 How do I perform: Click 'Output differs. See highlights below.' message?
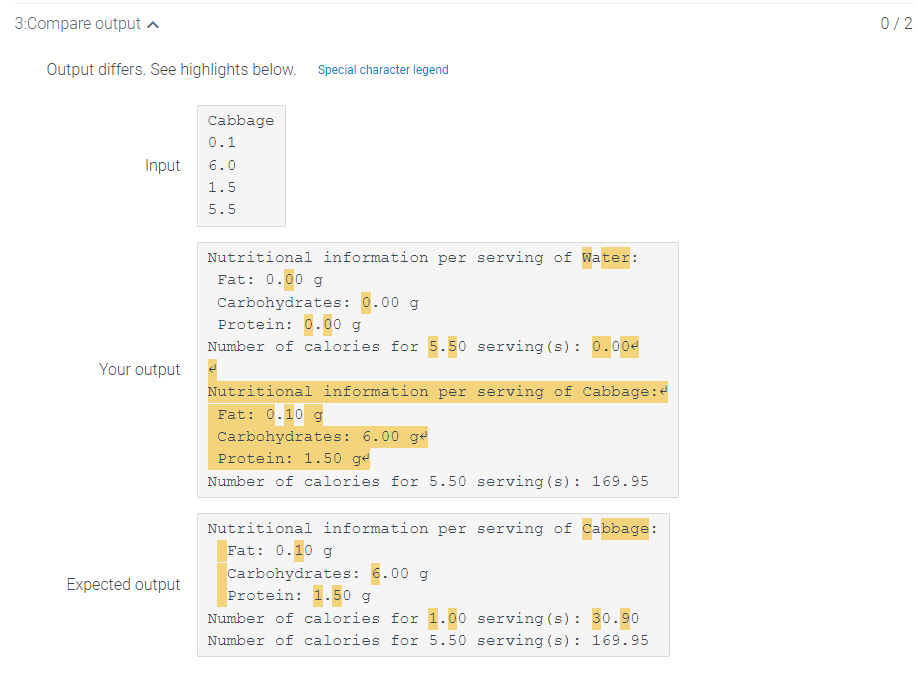[171, 70]
